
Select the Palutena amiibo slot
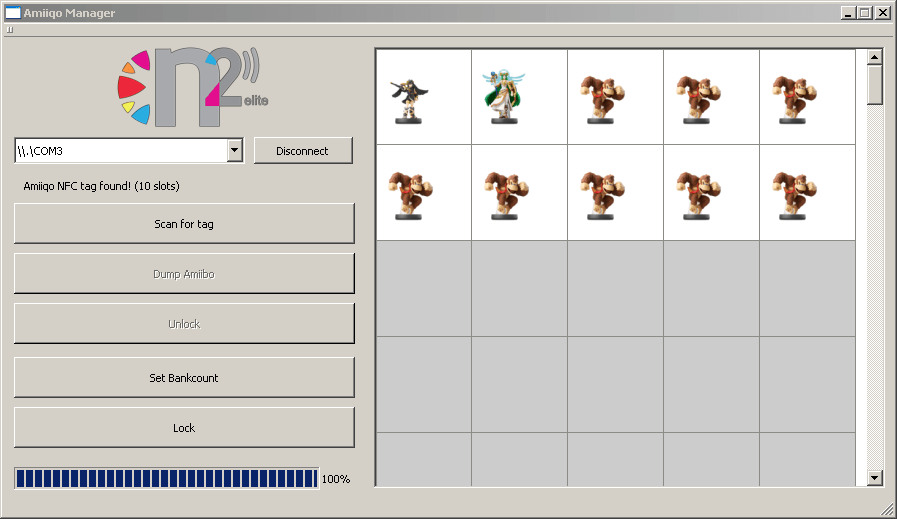[x=519, y=97]
